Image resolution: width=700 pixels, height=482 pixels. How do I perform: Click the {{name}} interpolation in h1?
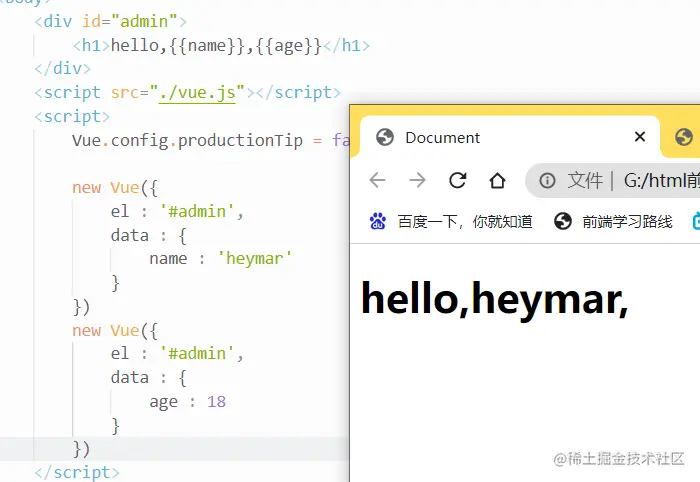(x=207, y=46)
